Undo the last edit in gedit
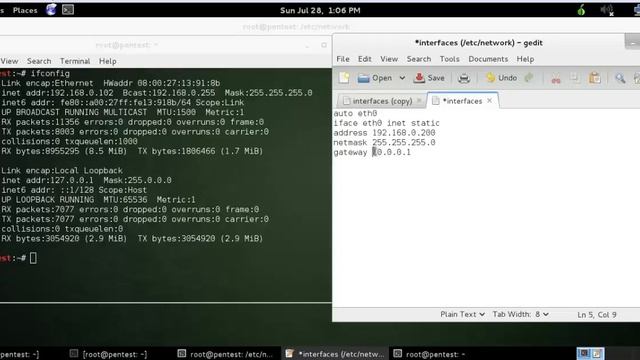 (x=501, y=78)
